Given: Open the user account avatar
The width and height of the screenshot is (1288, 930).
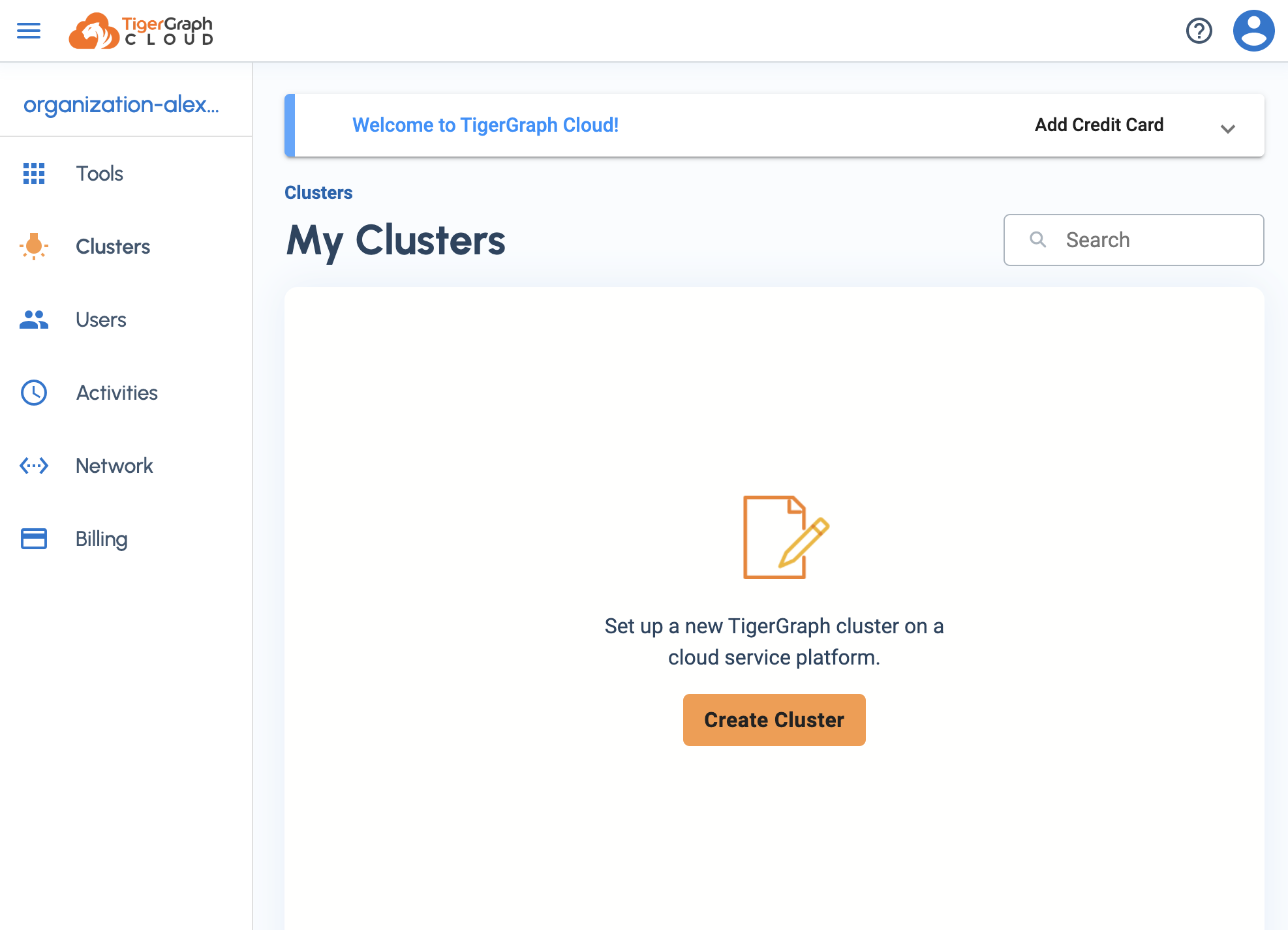Looking at the screenshot, I should 1253,31.
